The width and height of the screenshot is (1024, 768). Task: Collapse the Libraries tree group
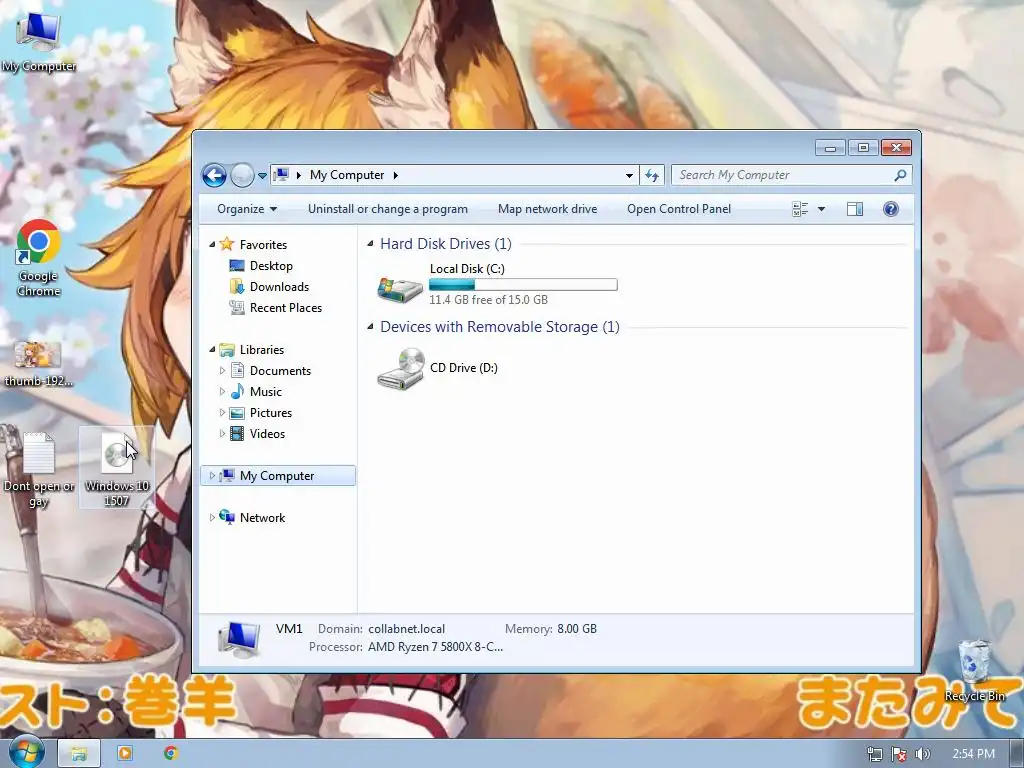coord(212,349)
